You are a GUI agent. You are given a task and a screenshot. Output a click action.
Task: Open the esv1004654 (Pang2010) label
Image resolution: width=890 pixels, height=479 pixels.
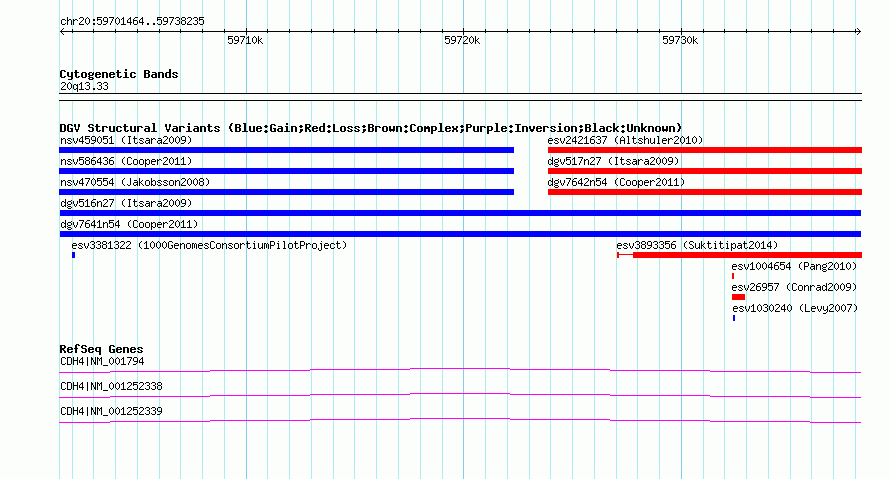coord(794,266)
